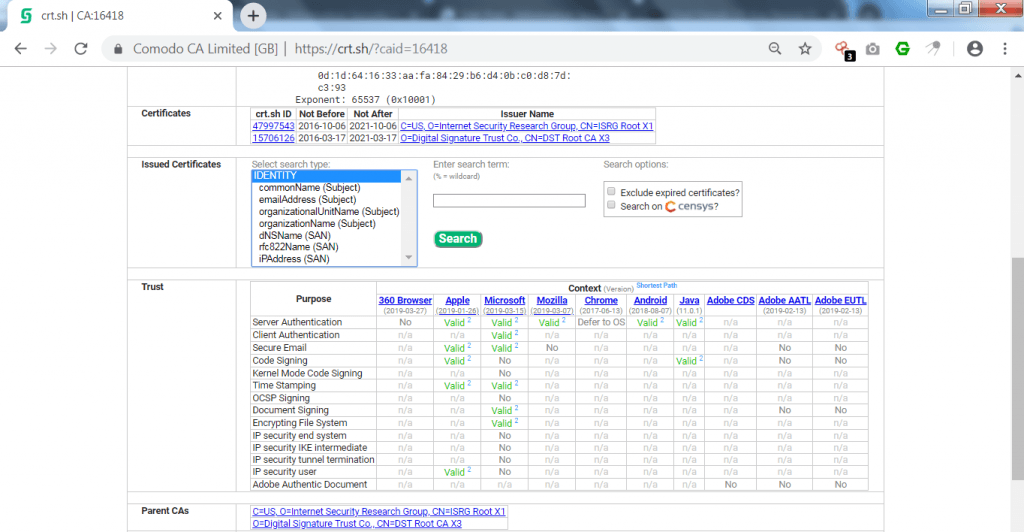Click the padlock site security icon

point(118,49)
